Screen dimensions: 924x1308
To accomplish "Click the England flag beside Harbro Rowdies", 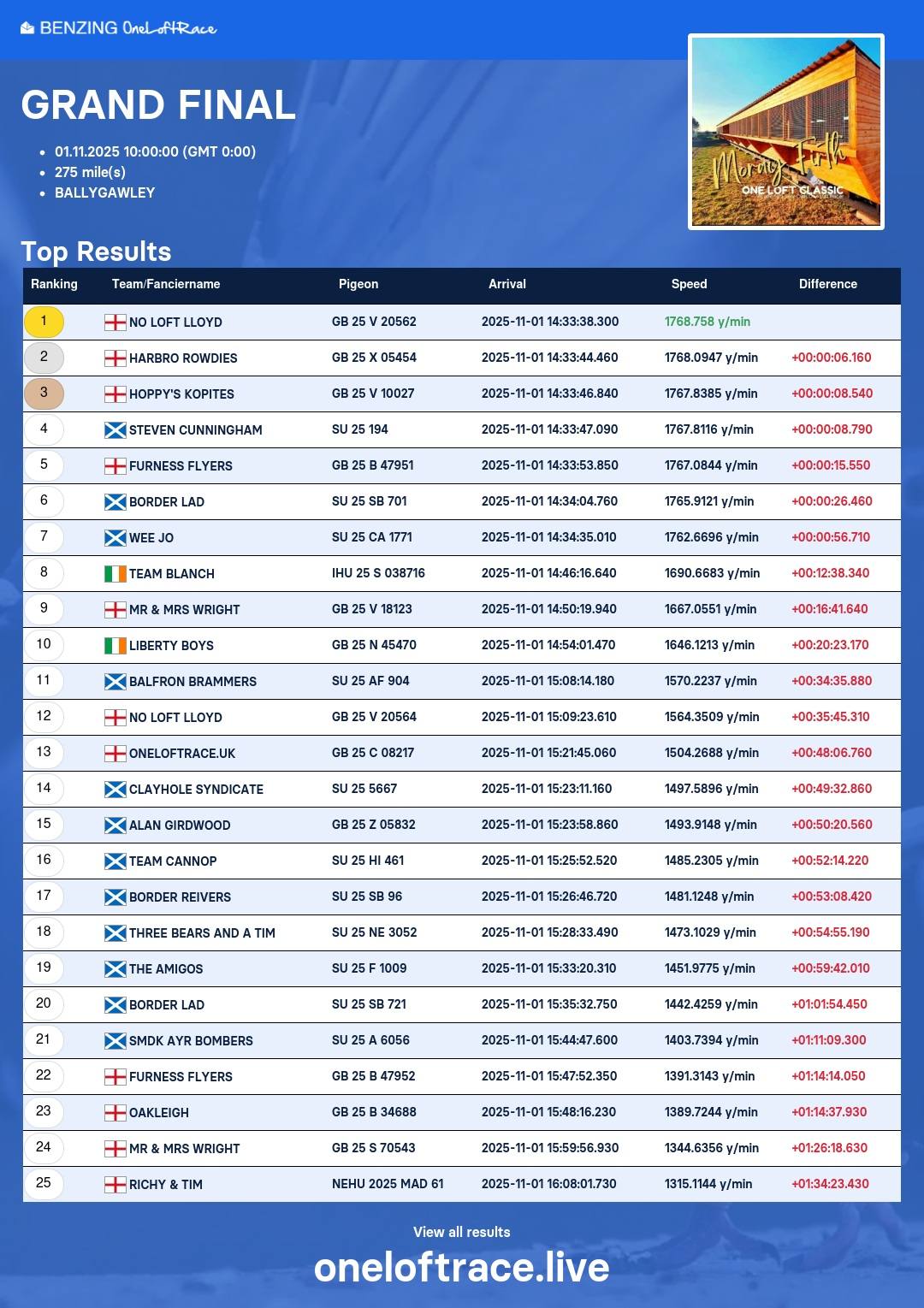I will point(115,358).
